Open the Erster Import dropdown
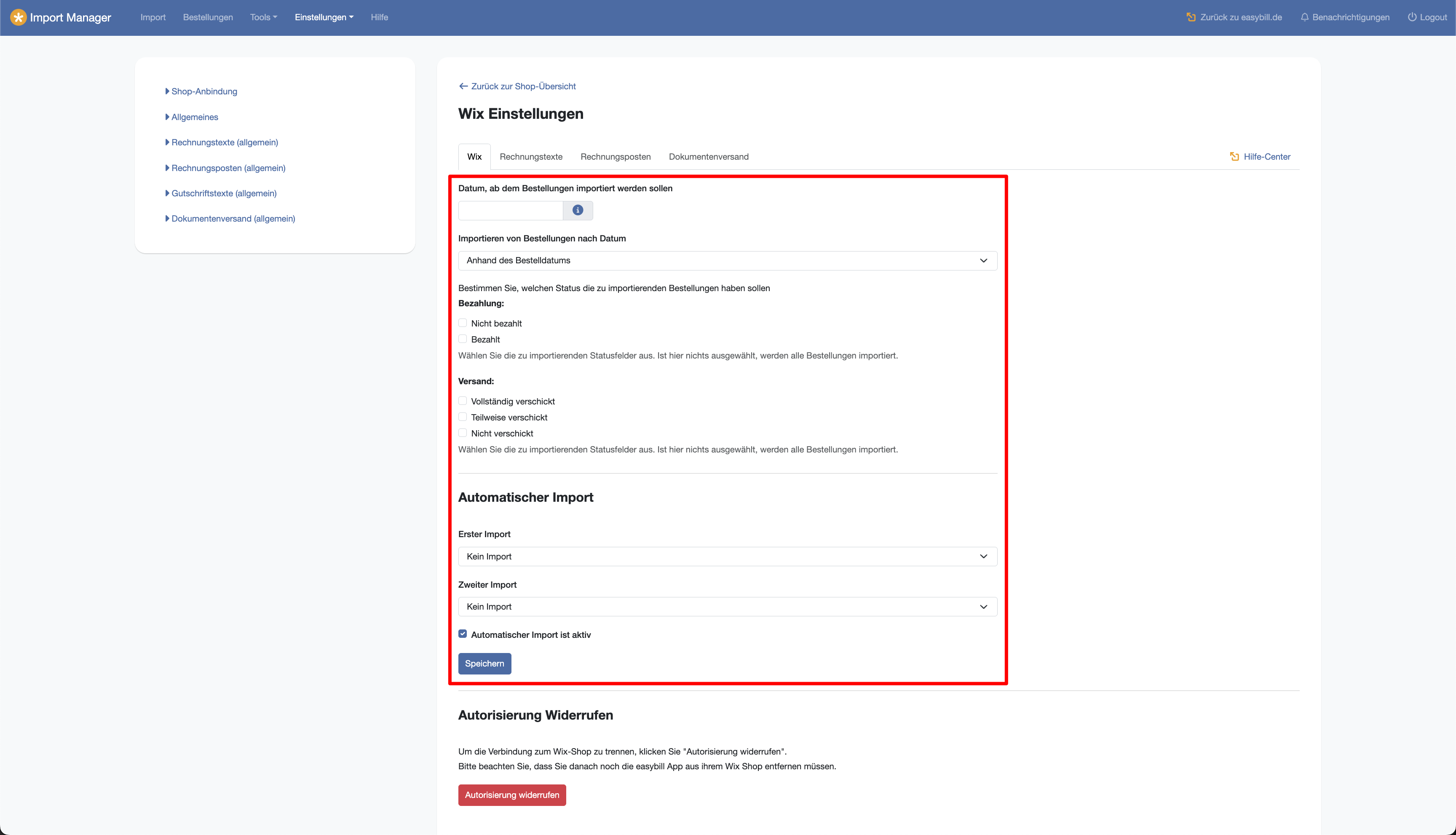This screenshot has height=835, width=1456. point(728,556)
